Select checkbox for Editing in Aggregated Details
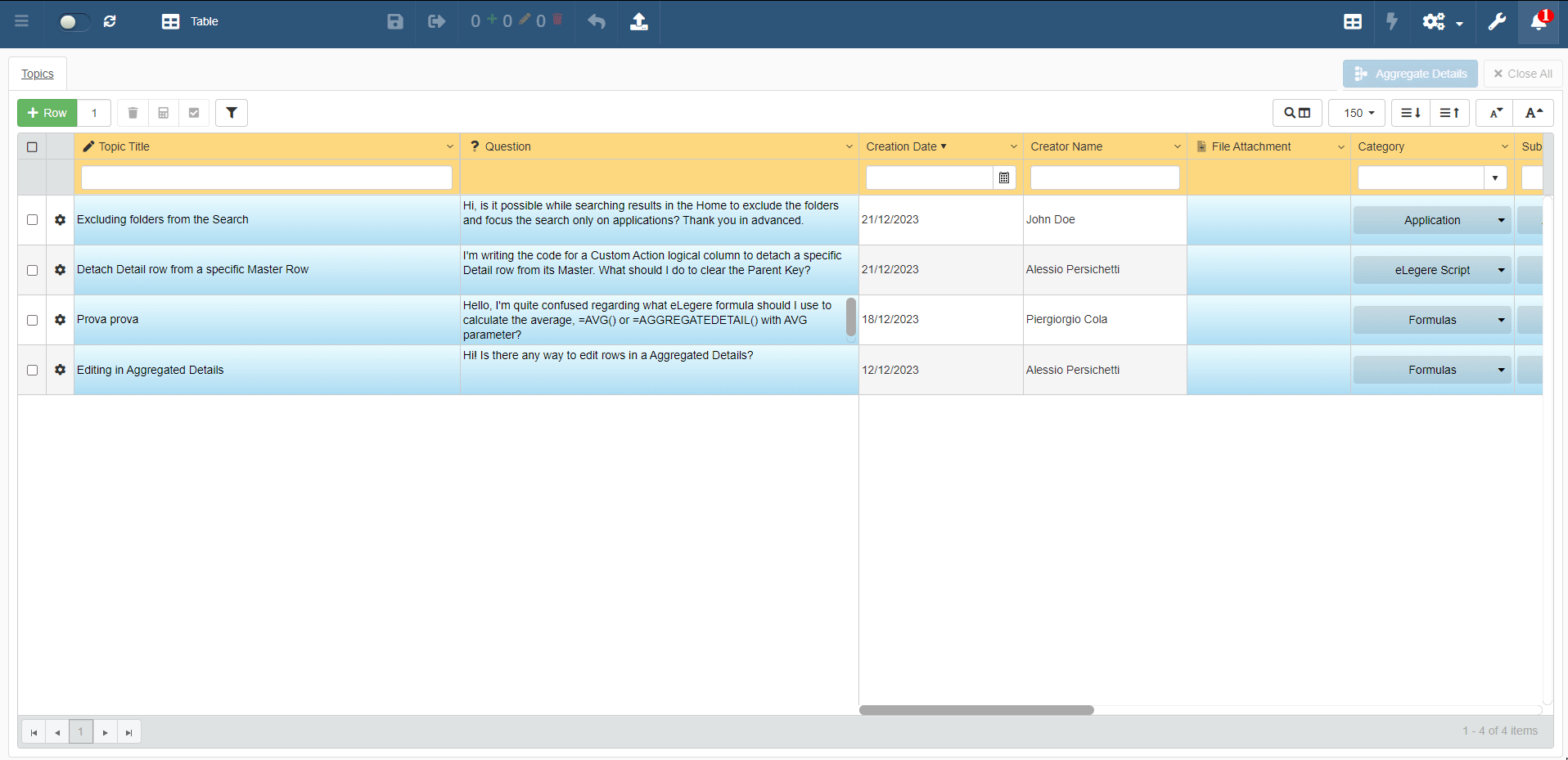 [x=32, y=370]
